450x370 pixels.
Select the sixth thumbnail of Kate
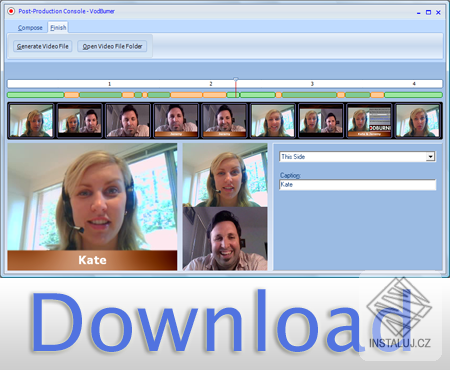tap(273, 121)
